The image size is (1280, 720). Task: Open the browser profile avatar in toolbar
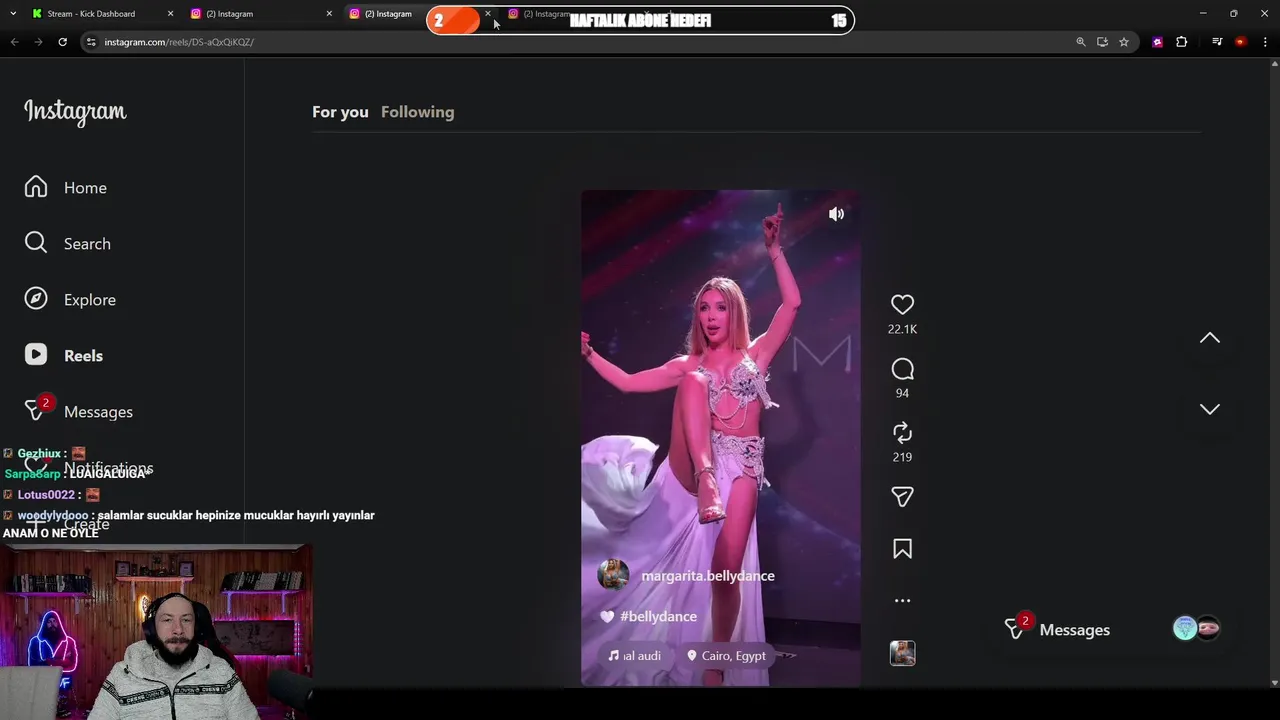coord(1241,42)
